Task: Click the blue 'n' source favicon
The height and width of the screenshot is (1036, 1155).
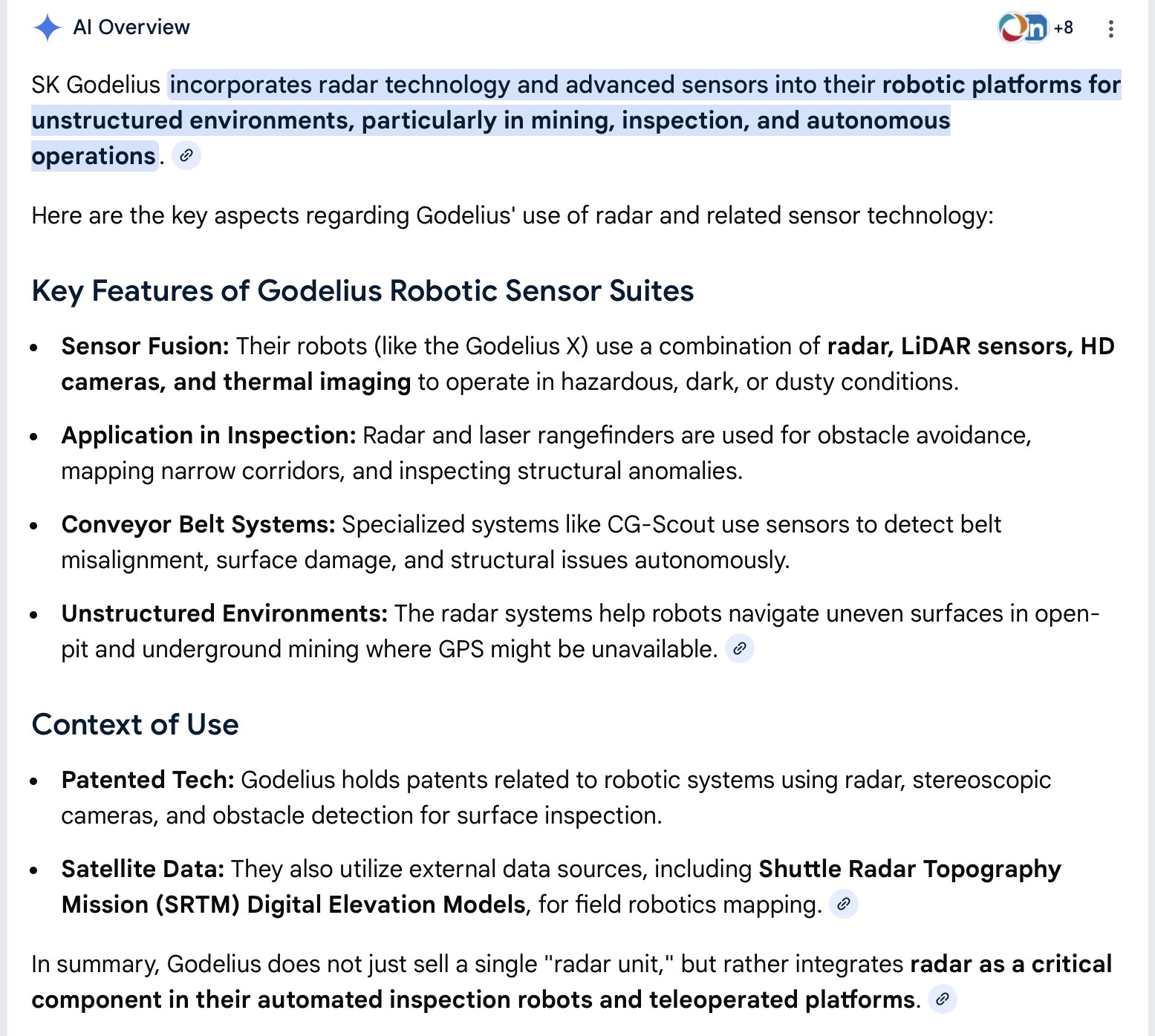Action: [1035, 28]
